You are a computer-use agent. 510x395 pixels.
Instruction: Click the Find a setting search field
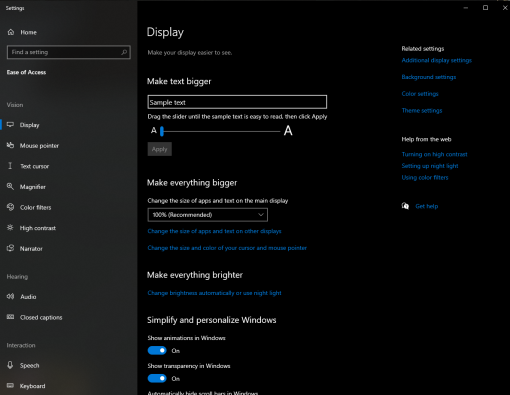[69, 52]
